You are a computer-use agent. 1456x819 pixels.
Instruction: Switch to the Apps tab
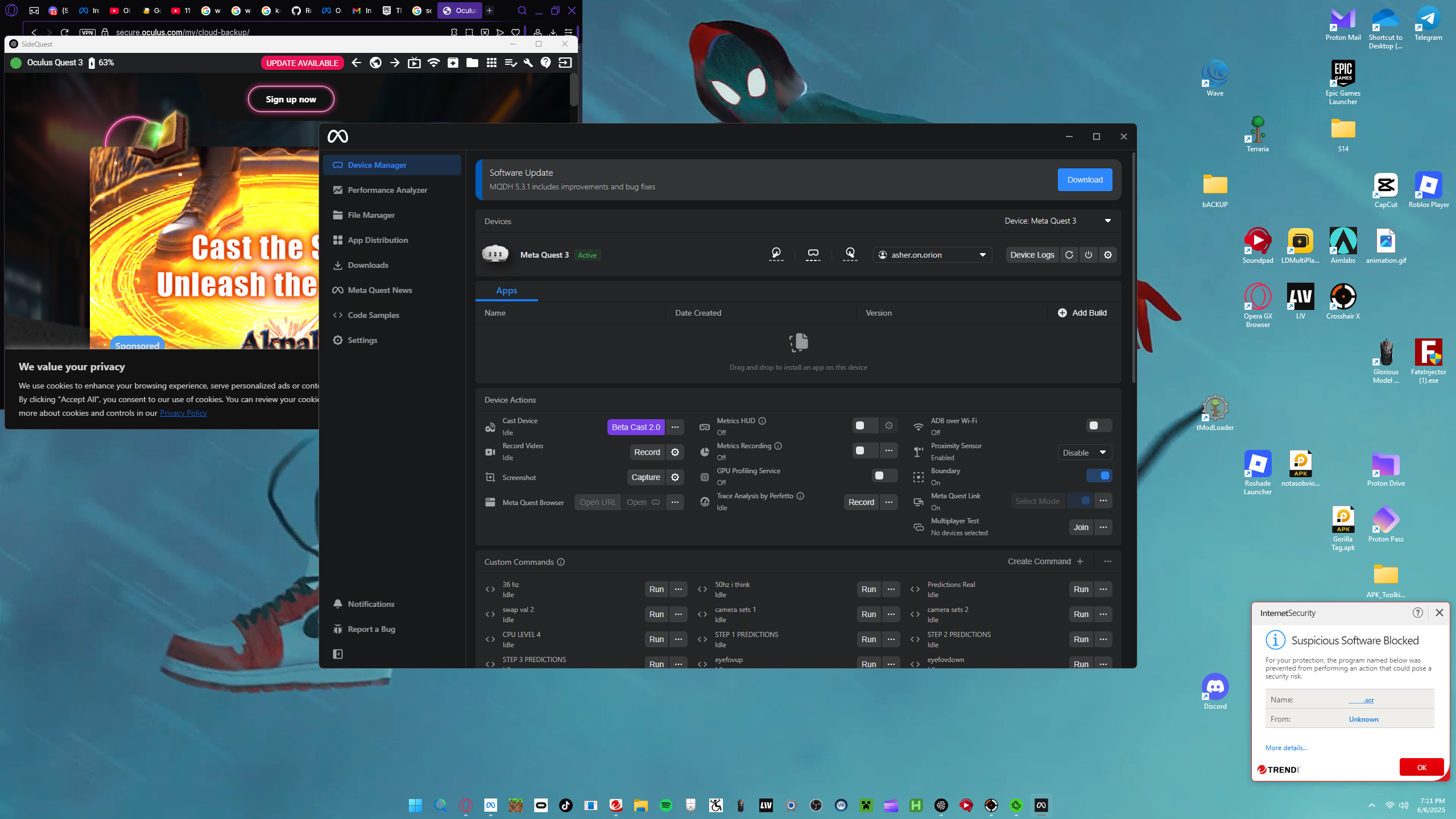506,291
